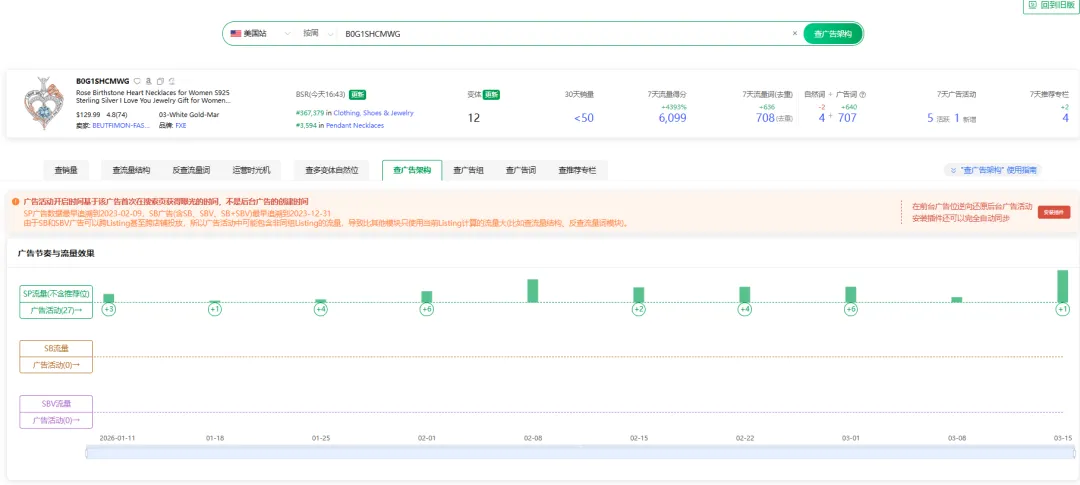Click the help icon next to 广告词
Screen dimensions: 1080x485
(863, 94)
